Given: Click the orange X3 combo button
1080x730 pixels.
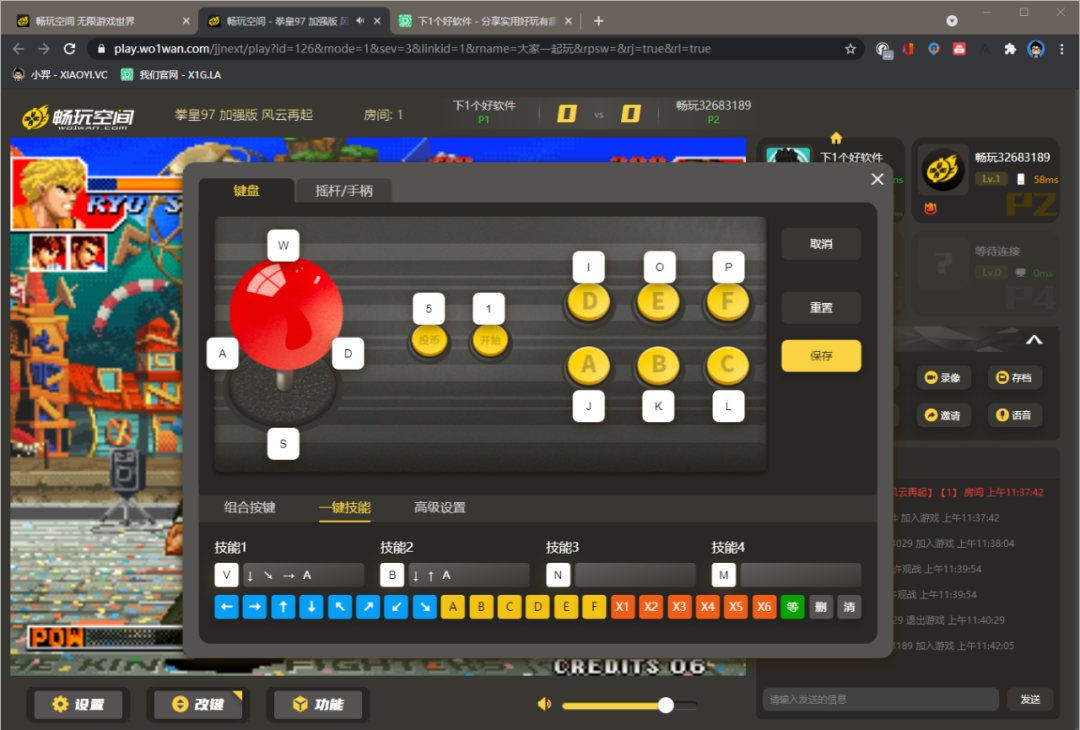Looking at the screenshot, I should (x=679, y=607).
